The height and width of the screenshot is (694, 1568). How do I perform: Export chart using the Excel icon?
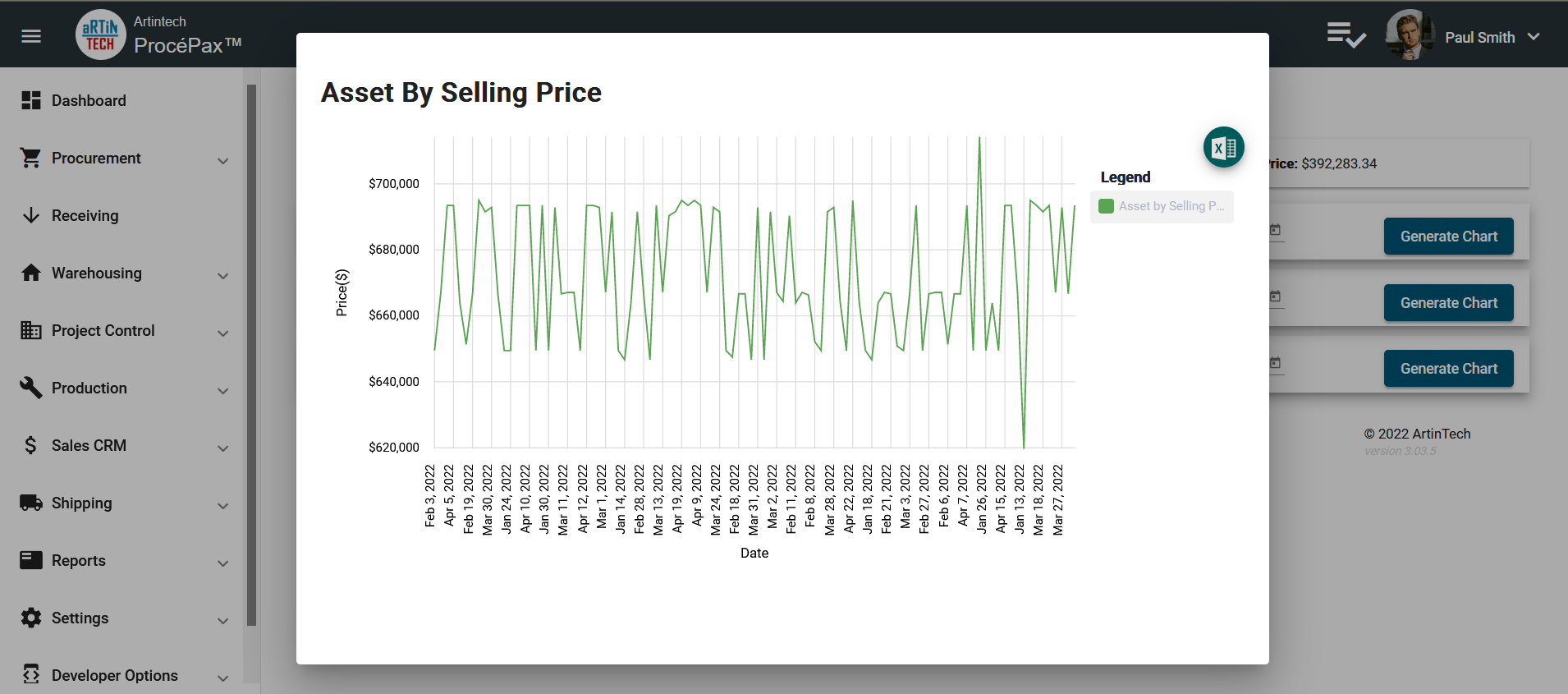[x=1223, y=147]
